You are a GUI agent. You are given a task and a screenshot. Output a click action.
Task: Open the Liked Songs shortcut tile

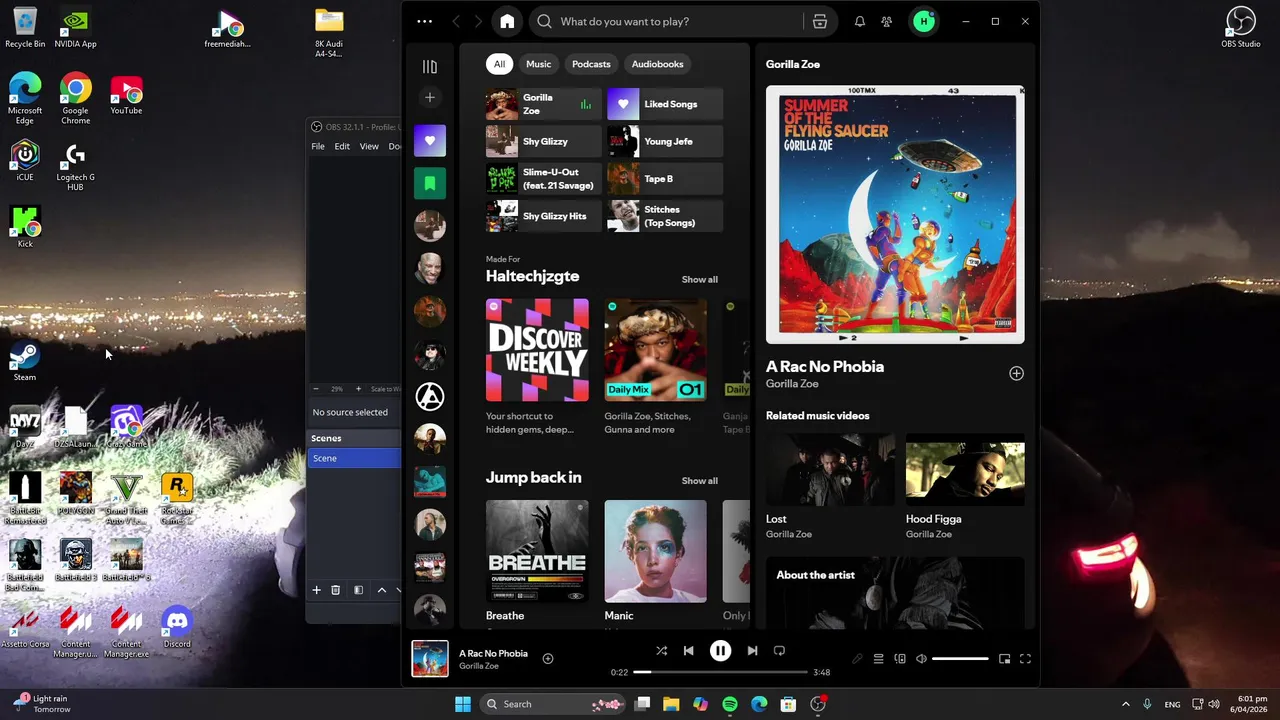point(664,104)
